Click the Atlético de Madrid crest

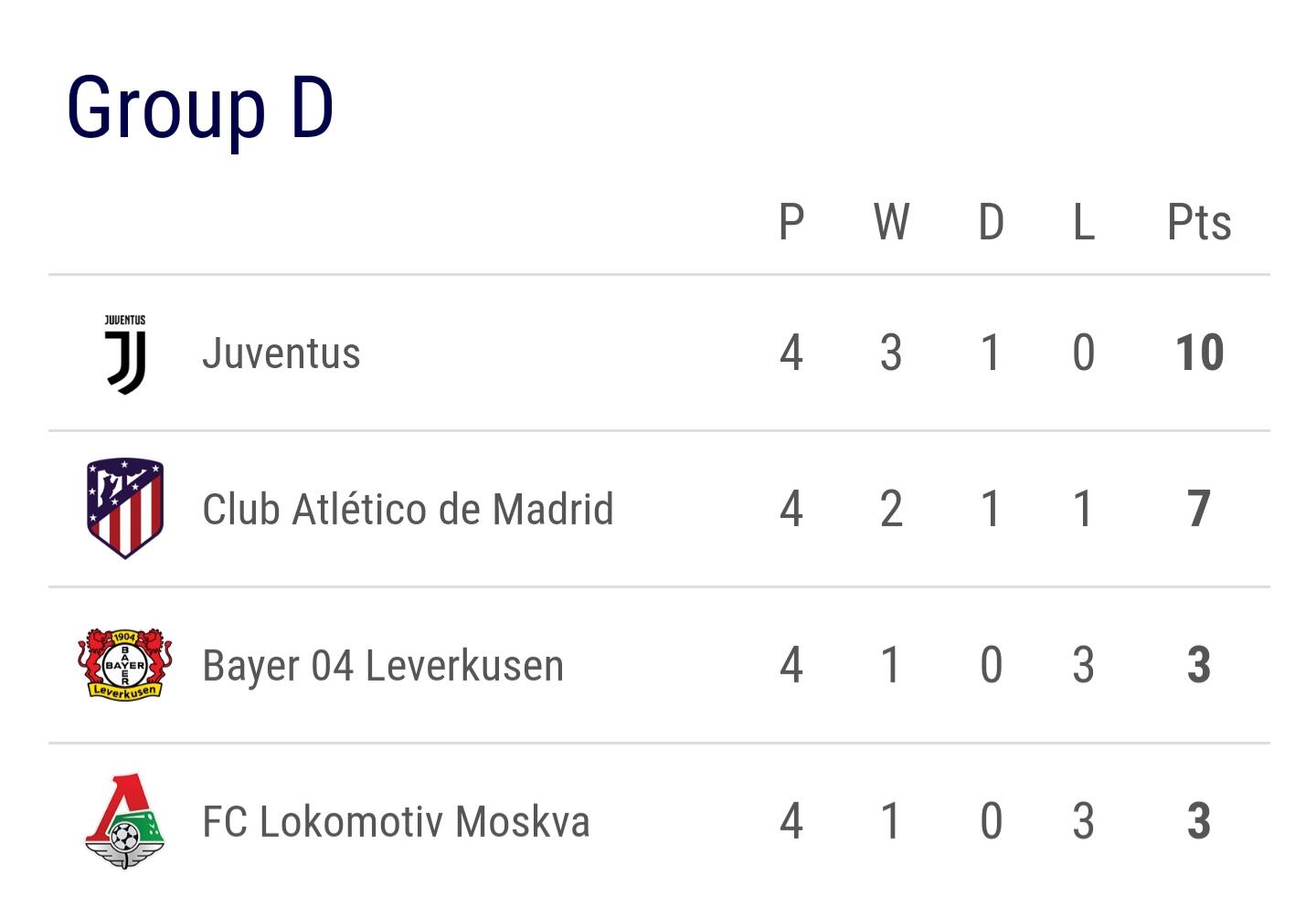pyautogui.click(x=125, y=508)
